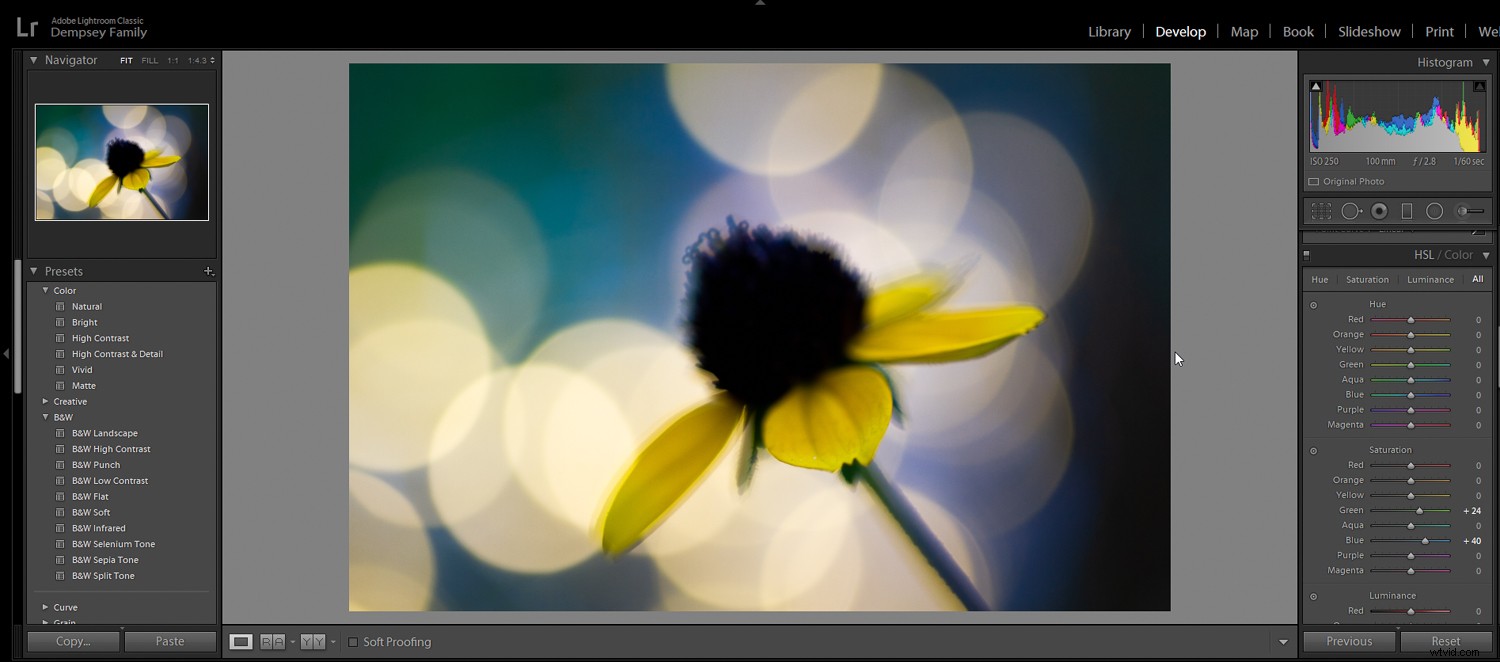Click the Previous button
Image resolution: width=1500 pixels, height=662 pixels.
pyautogui.click(x=1348, y=641)
